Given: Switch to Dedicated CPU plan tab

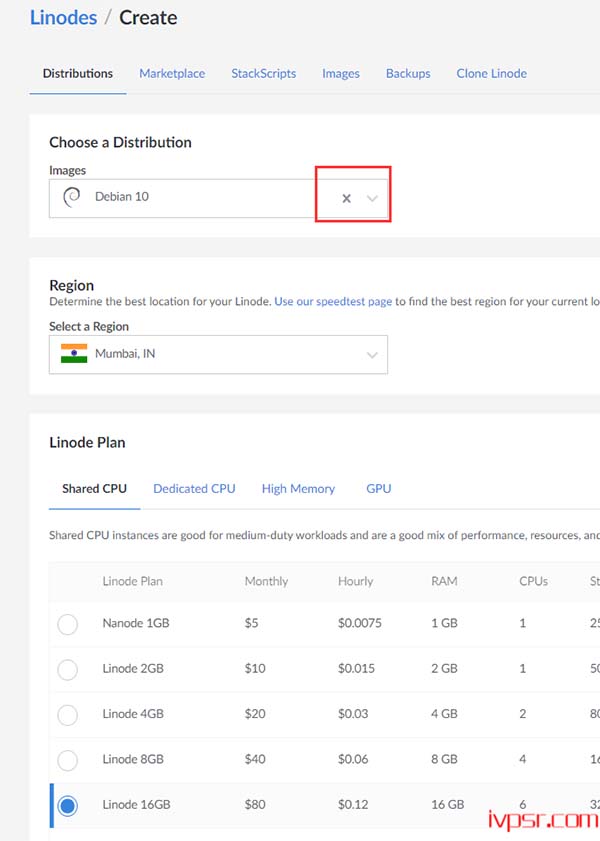Looking at the screenshot, I should (x=194, y=489).
